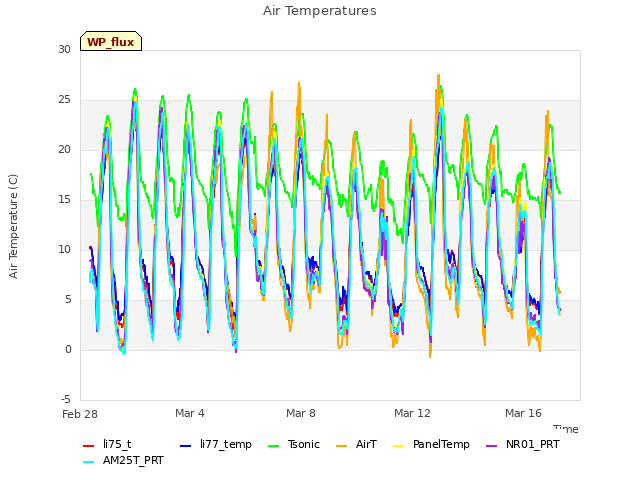Click the orange AirT legend swatch
The image size is (640, 480).
(x=342, y=446)
